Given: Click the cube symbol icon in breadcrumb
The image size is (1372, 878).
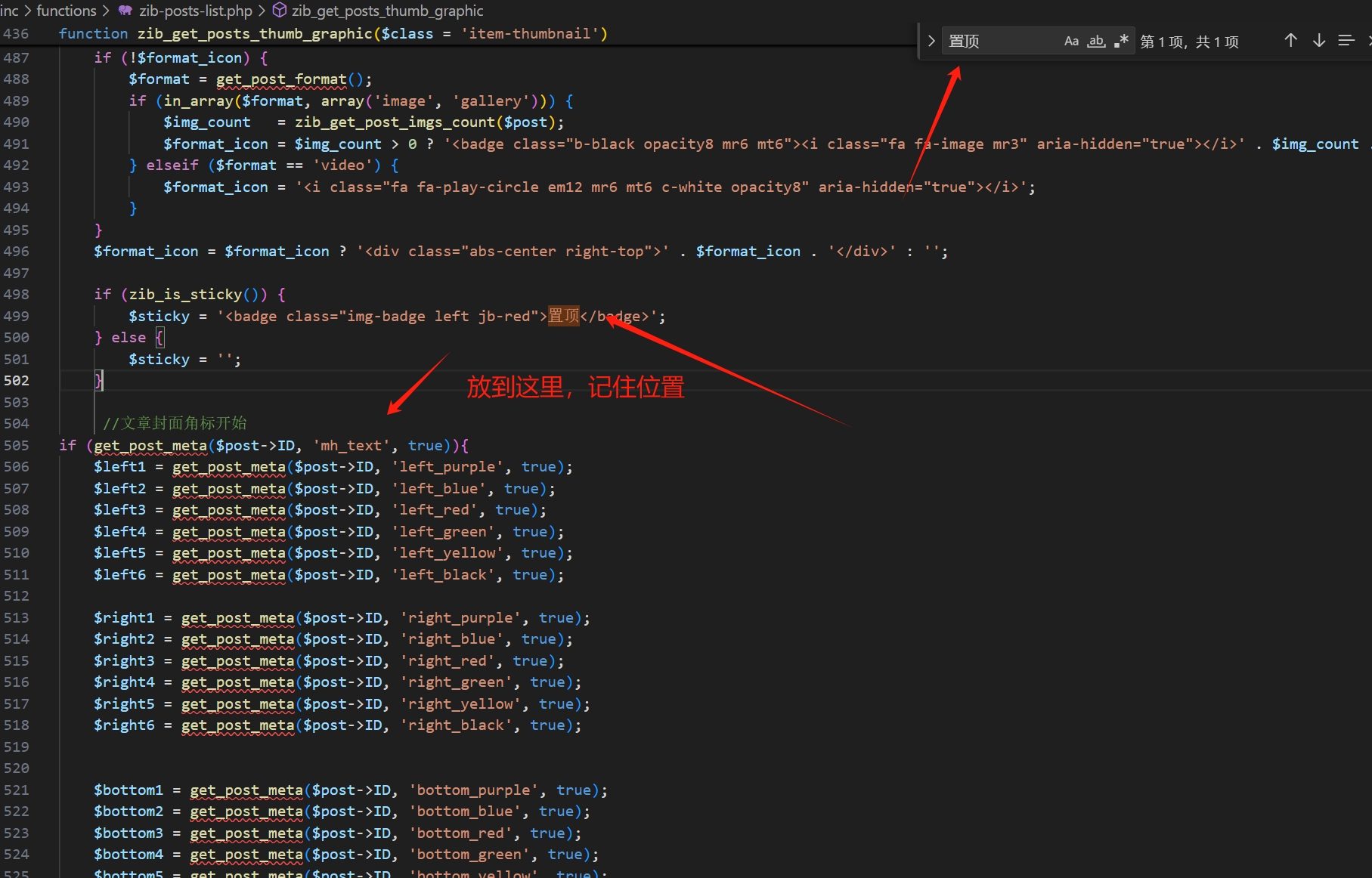Looking at the screenshot, I should 280,11.
